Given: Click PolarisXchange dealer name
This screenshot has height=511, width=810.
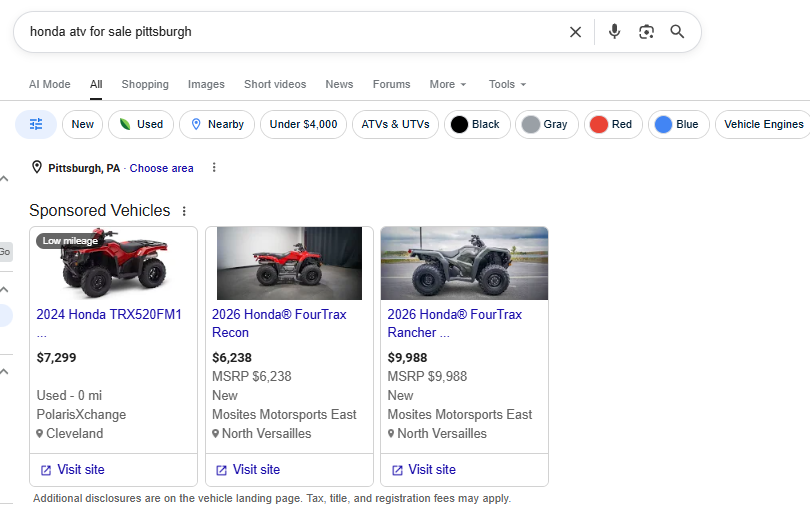Looking at the screenshot, I should pyautogui.click(x=81, y=414).
